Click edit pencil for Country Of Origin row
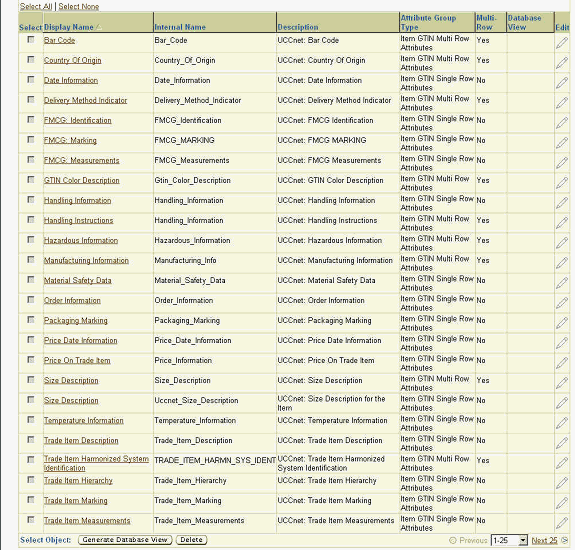 [x=561, y=63]
